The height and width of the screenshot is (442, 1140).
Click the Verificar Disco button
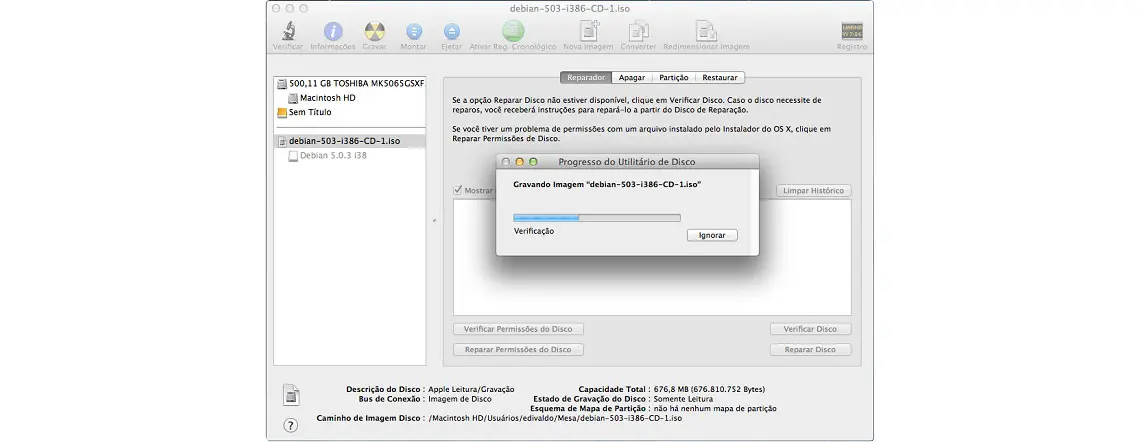[810, 329]
